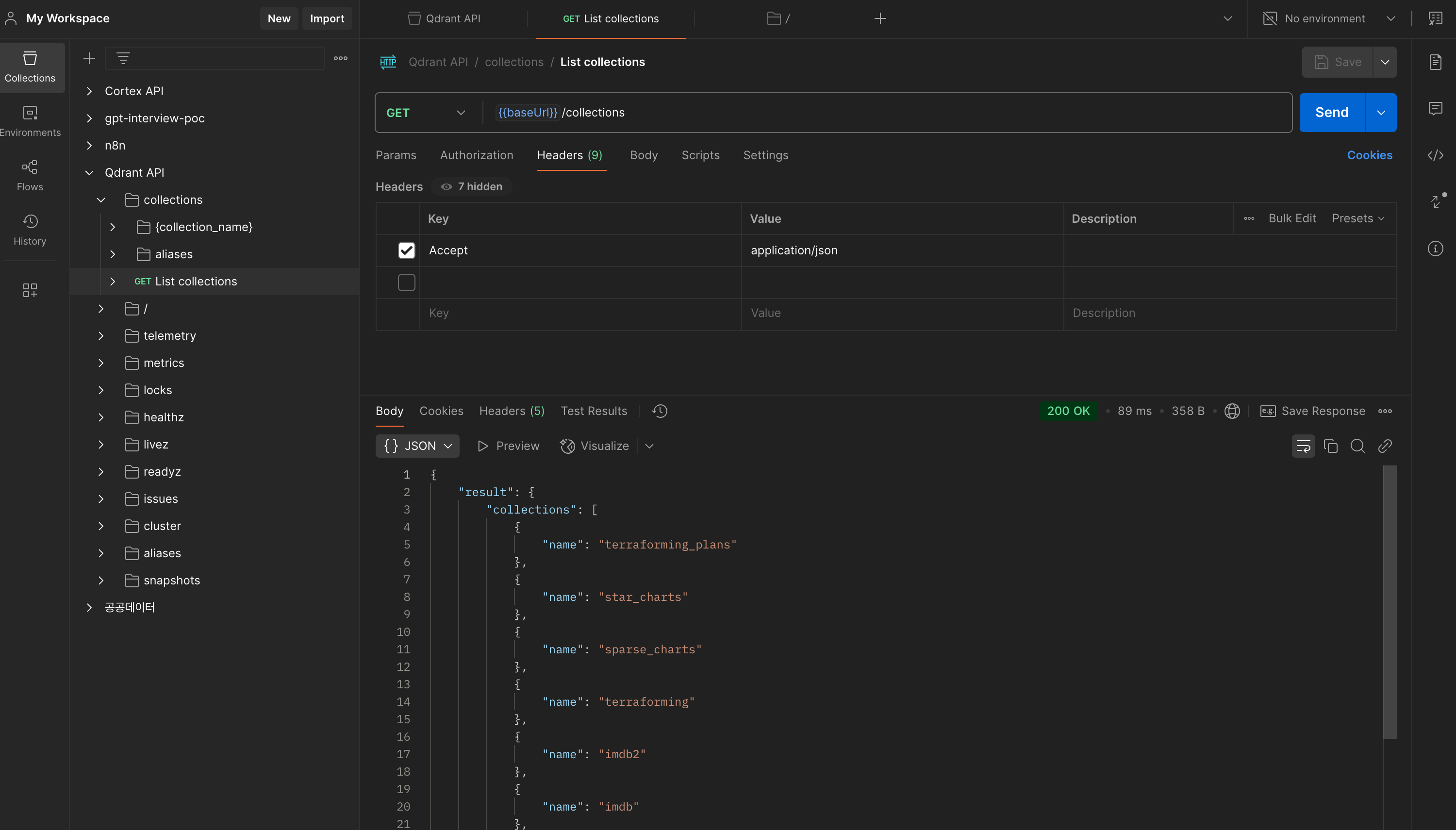This screenshot has width=1456, height=830.
Task: Expand the Cortex API collection
Action: pos(89,91)
